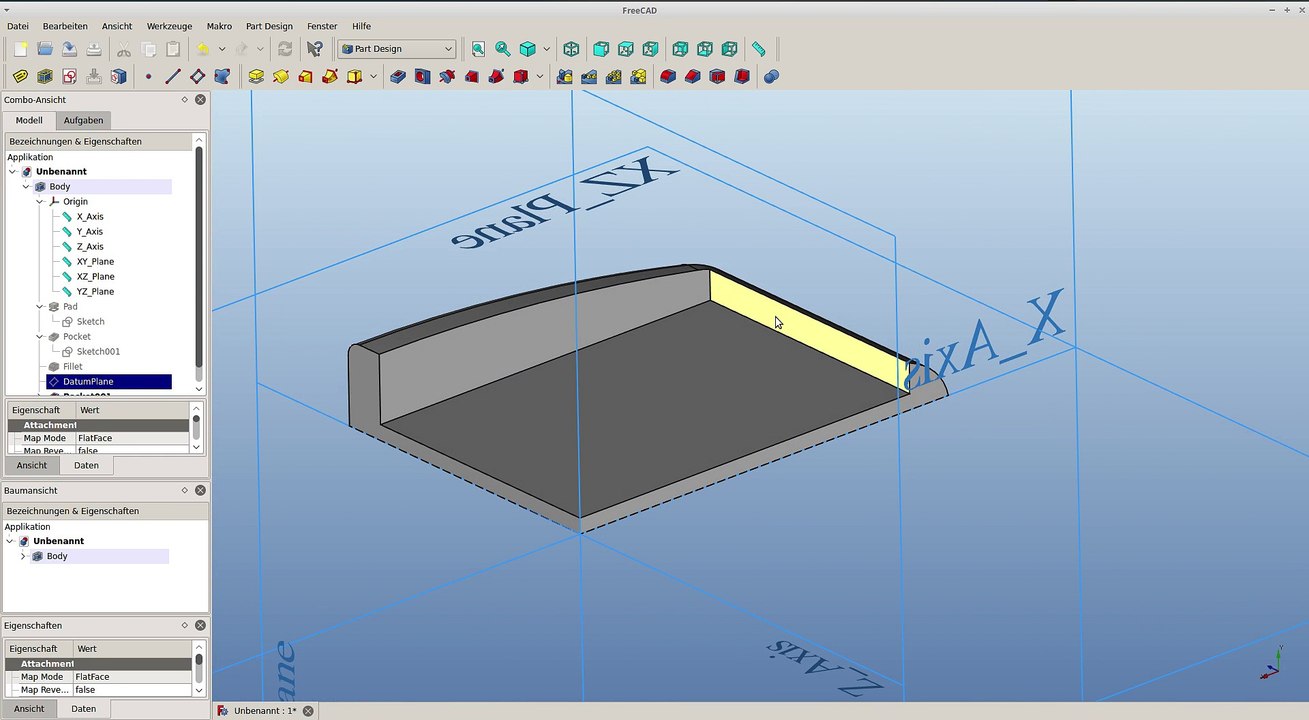The image size is (1309, 720).
Task: Open the Part Design menu
Action: pos(270,26)
